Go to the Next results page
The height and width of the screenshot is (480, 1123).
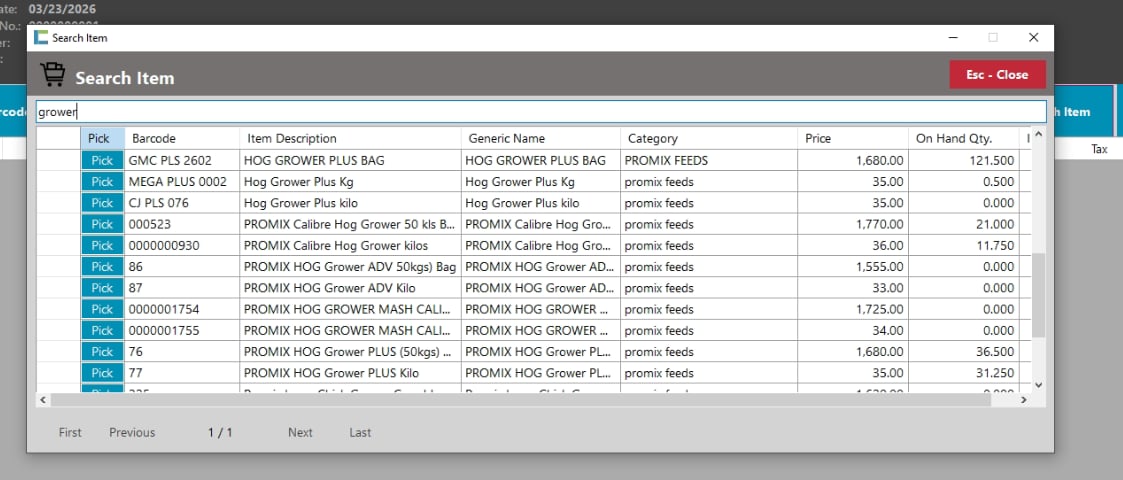tap(300, 433)
